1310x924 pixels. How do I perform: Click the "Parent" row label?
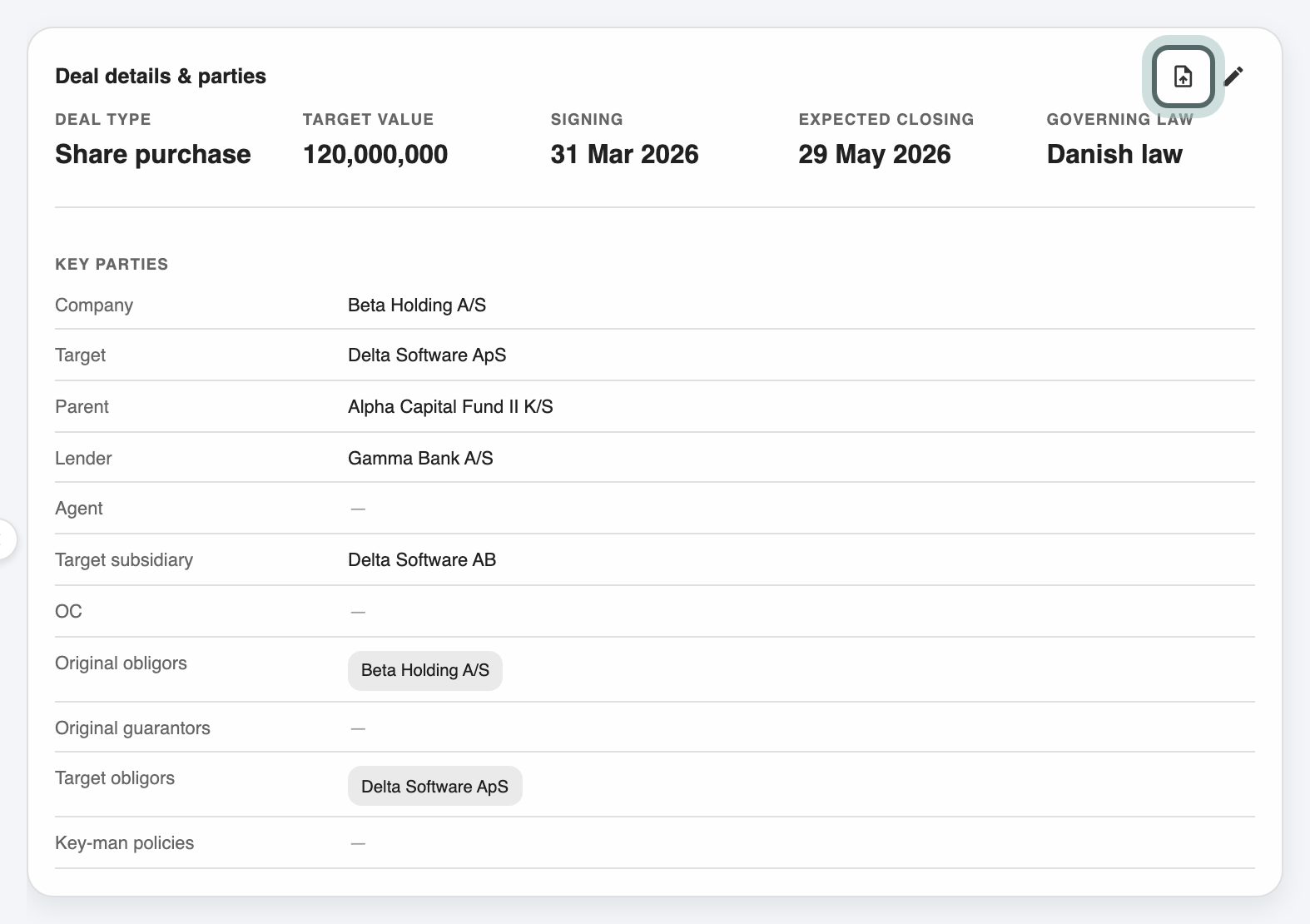[82, 407]
